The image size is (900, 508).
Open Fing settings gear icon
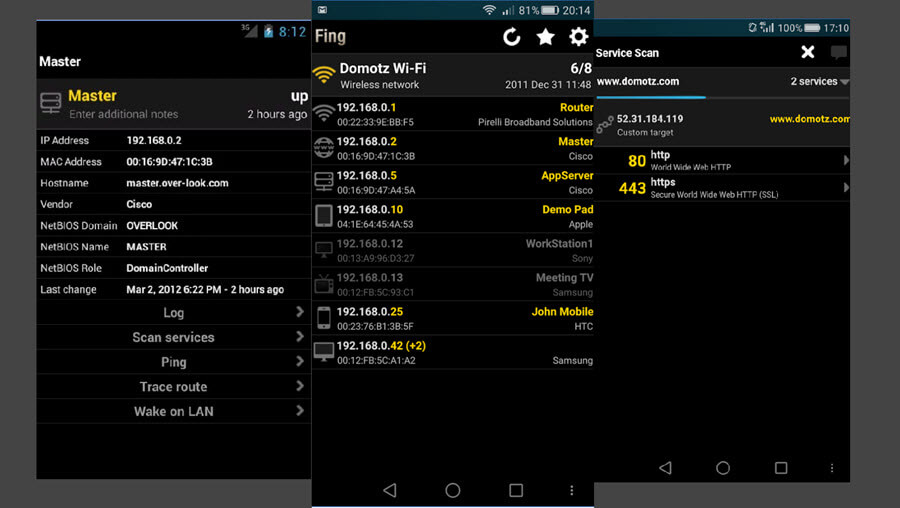579,37
